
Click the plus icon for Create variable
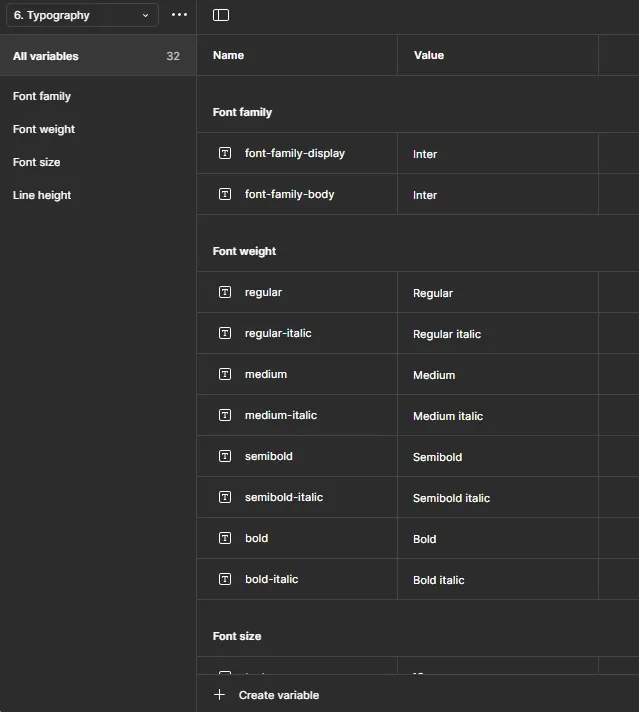pos(219,695)
